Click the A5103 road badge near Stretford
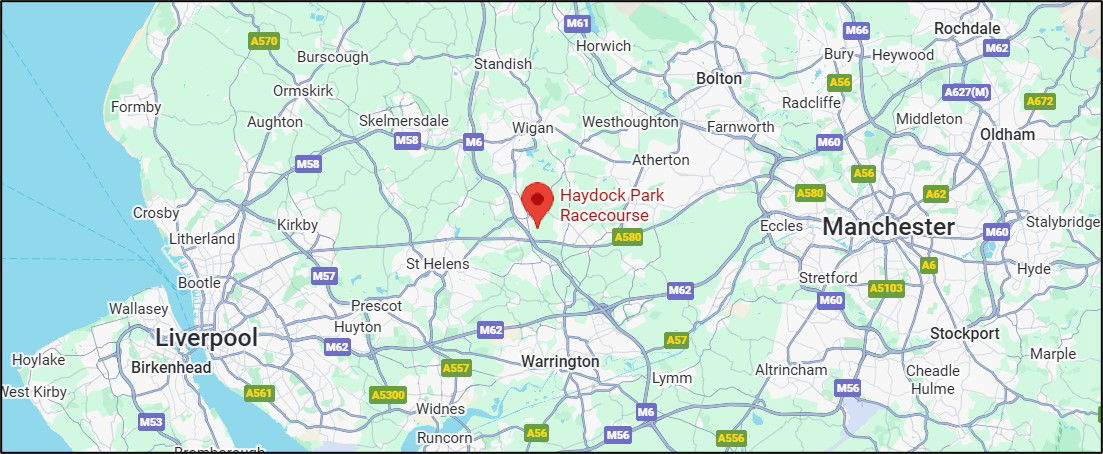The image size is (1103, 454). click(x=886, y=289)
